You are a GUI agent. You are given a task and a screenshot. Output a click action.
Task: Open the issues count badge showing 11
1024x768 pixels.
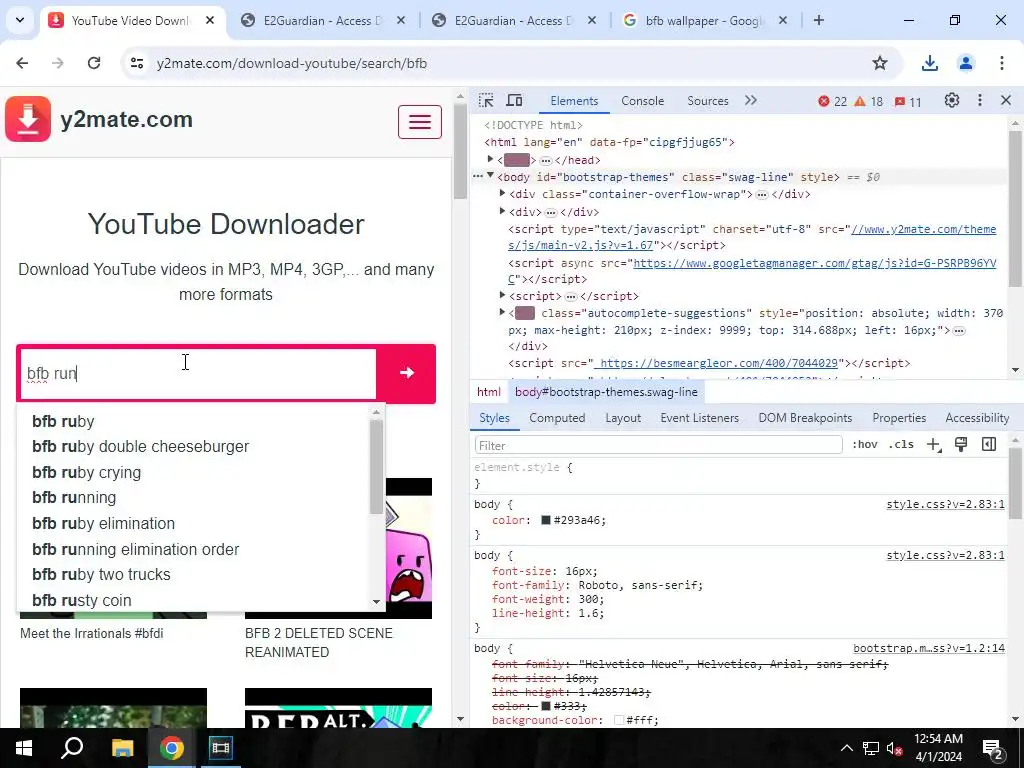click(x=908, y=101)
